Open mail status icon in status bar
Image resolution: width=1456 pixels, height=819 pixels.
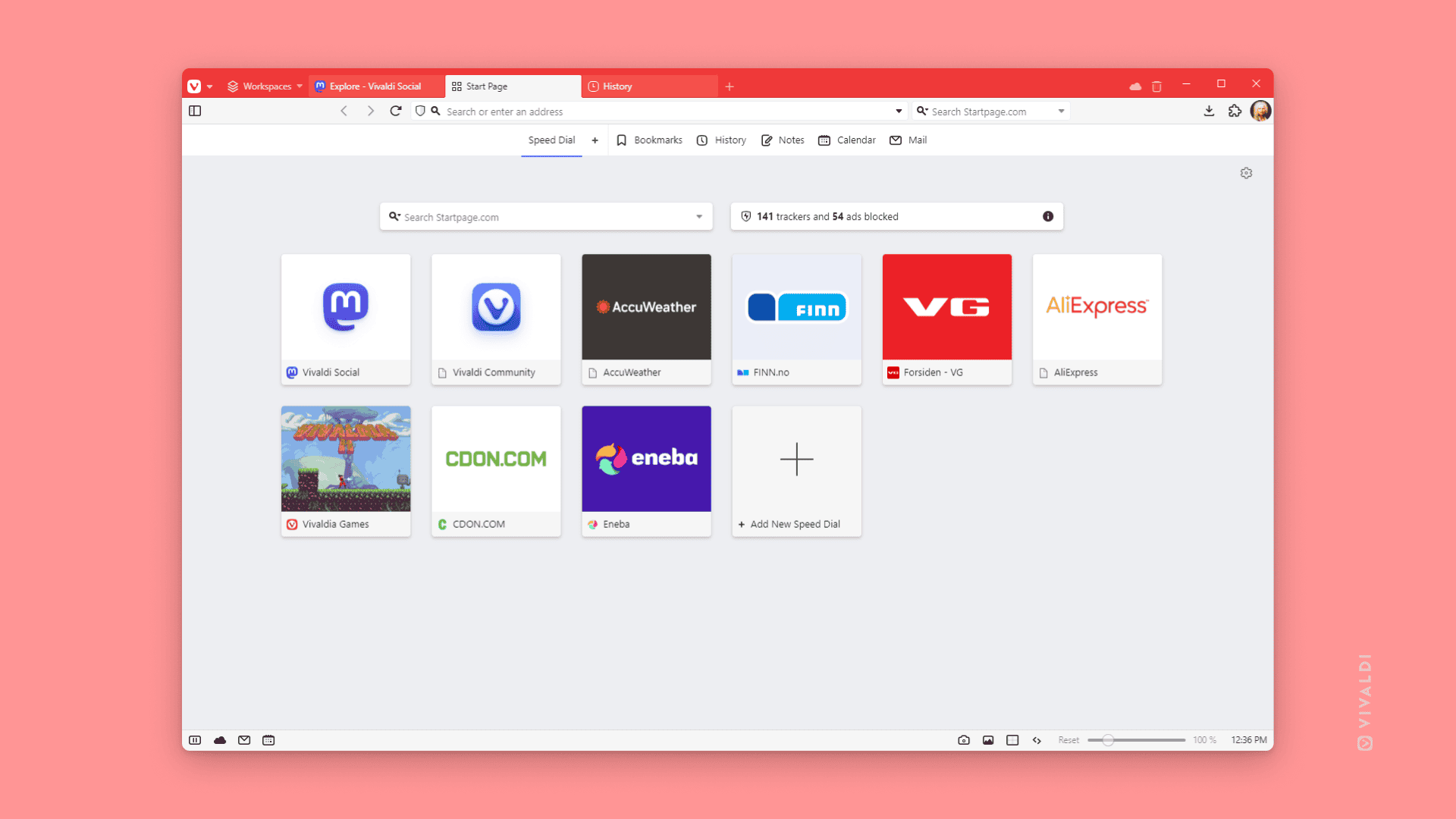(244, 740)
